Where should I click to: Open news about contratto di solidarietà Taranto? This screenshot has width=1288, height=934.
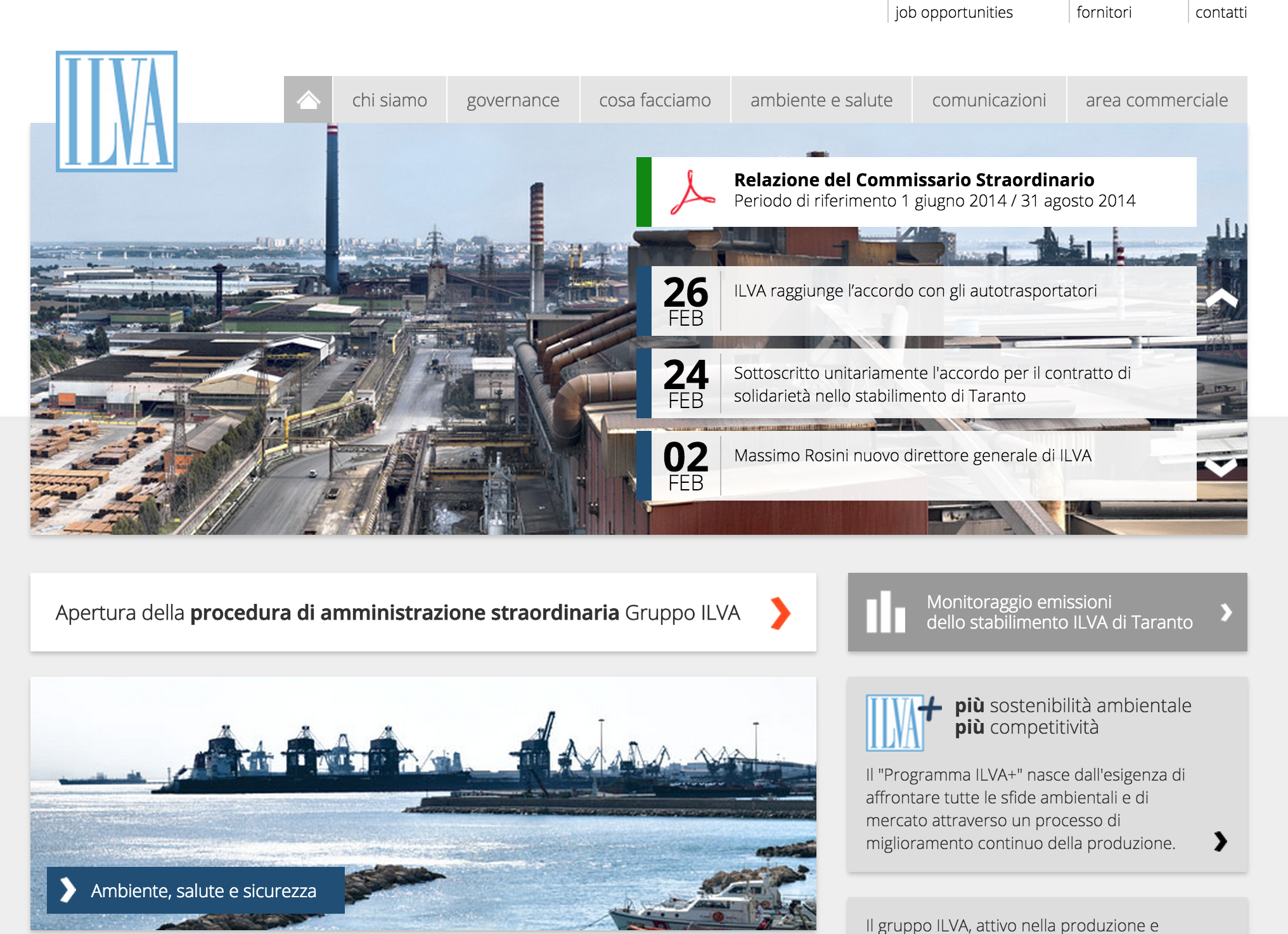(932, 384)
